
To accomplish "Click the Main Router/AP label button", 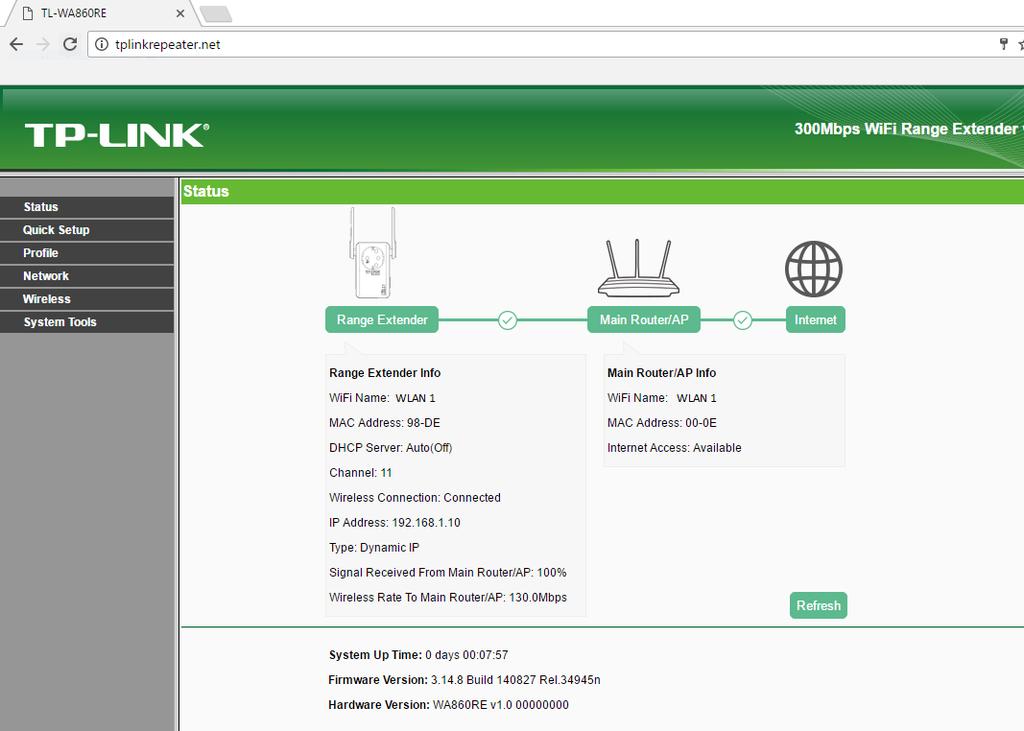I will (x=644, y=319).
